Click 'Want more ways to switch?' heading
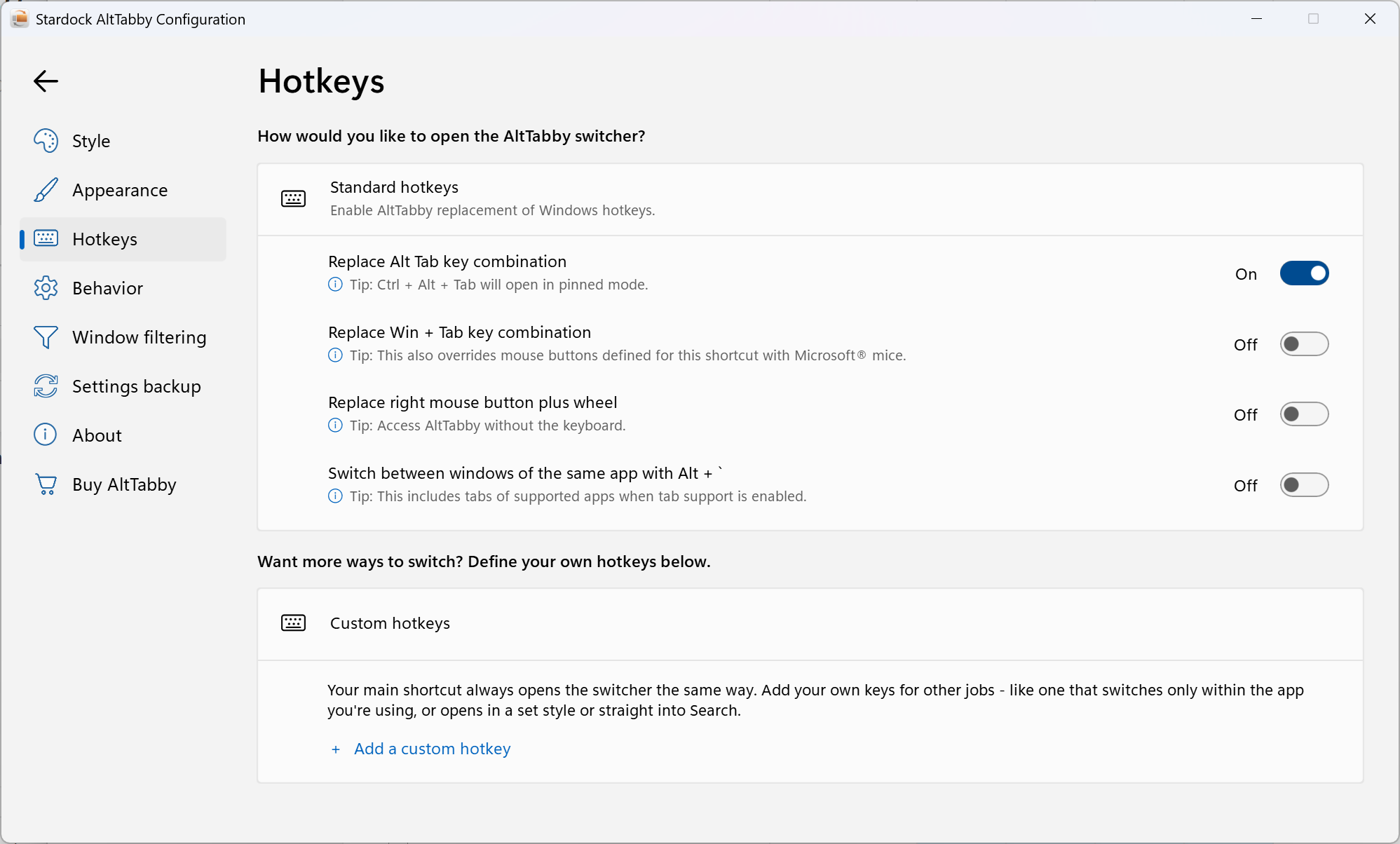This screenshot has width=1400, height=844. point(484,561)
